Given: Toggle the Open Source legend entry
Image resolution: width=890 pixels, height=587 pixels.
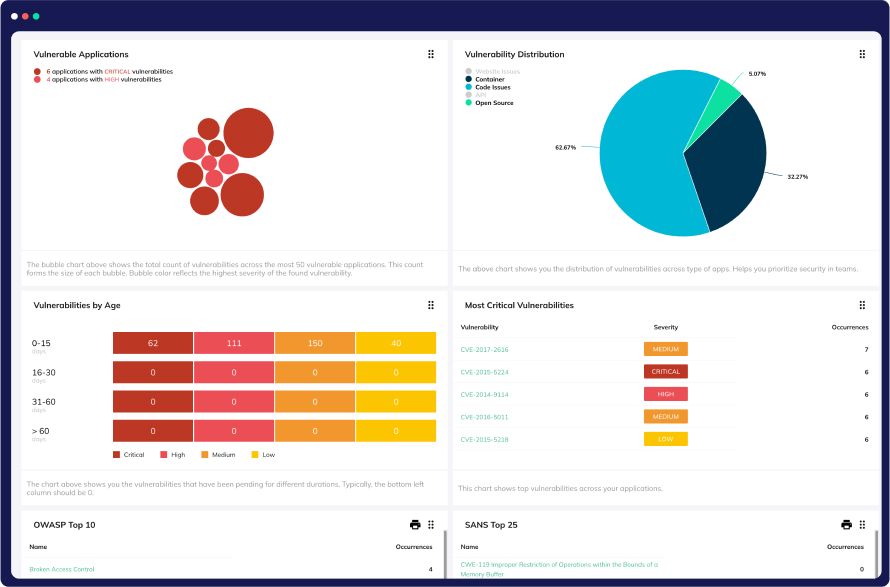Looking at the screenshot, I should pos(493,103).
